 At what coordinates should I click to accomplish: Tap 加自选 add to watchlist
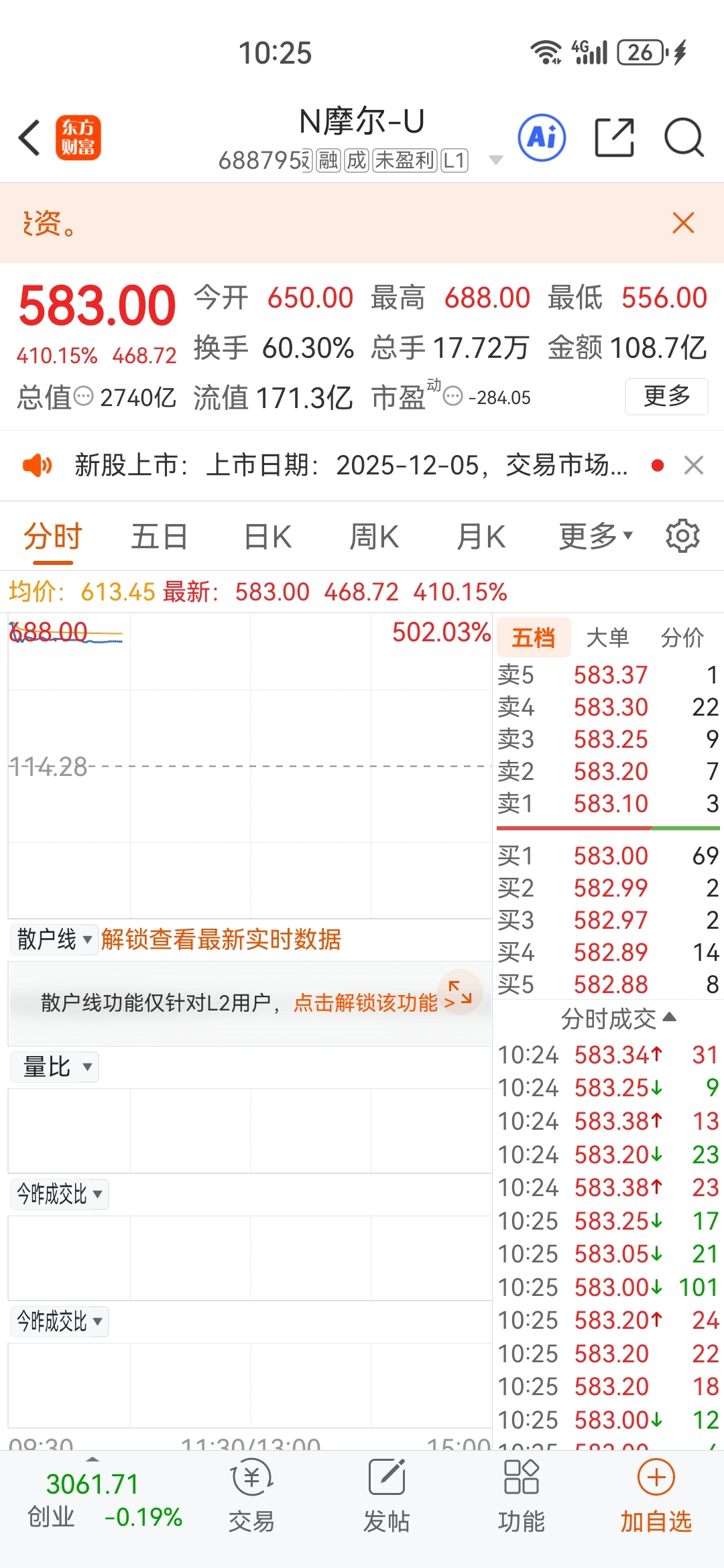(x=656, y=1495)
